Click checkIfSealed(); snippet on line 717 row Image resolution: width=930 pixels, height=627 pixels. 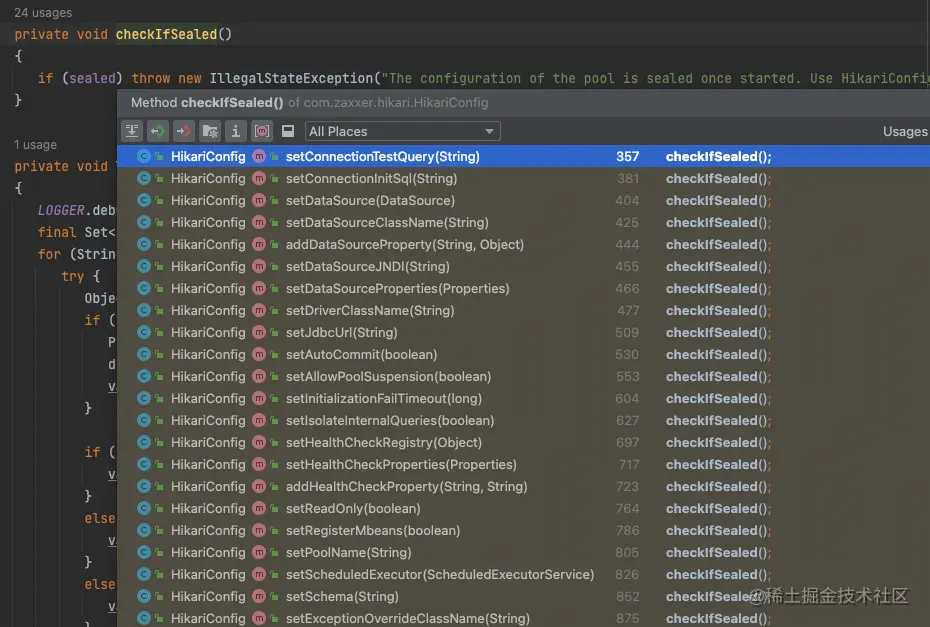pos(719,464)
